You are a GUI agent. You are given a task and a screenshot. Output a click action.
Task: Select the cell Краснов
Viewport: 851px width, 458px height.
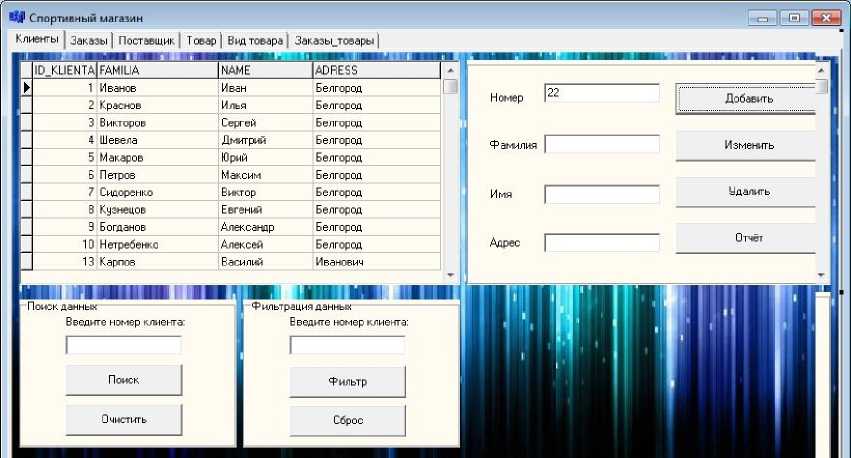click(157, 105)
